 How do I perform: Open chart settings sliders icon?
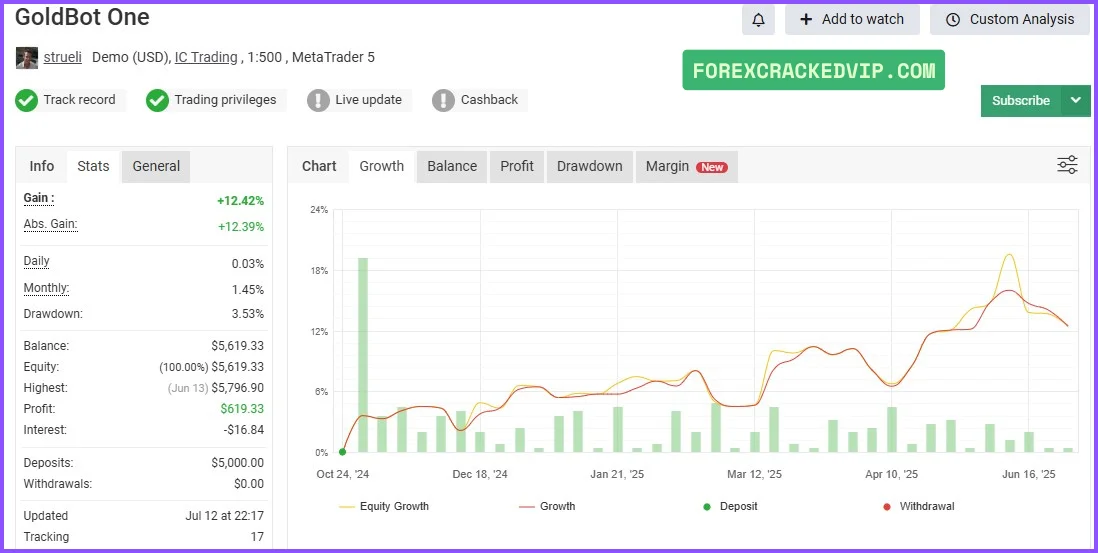tap(1067, 166)
